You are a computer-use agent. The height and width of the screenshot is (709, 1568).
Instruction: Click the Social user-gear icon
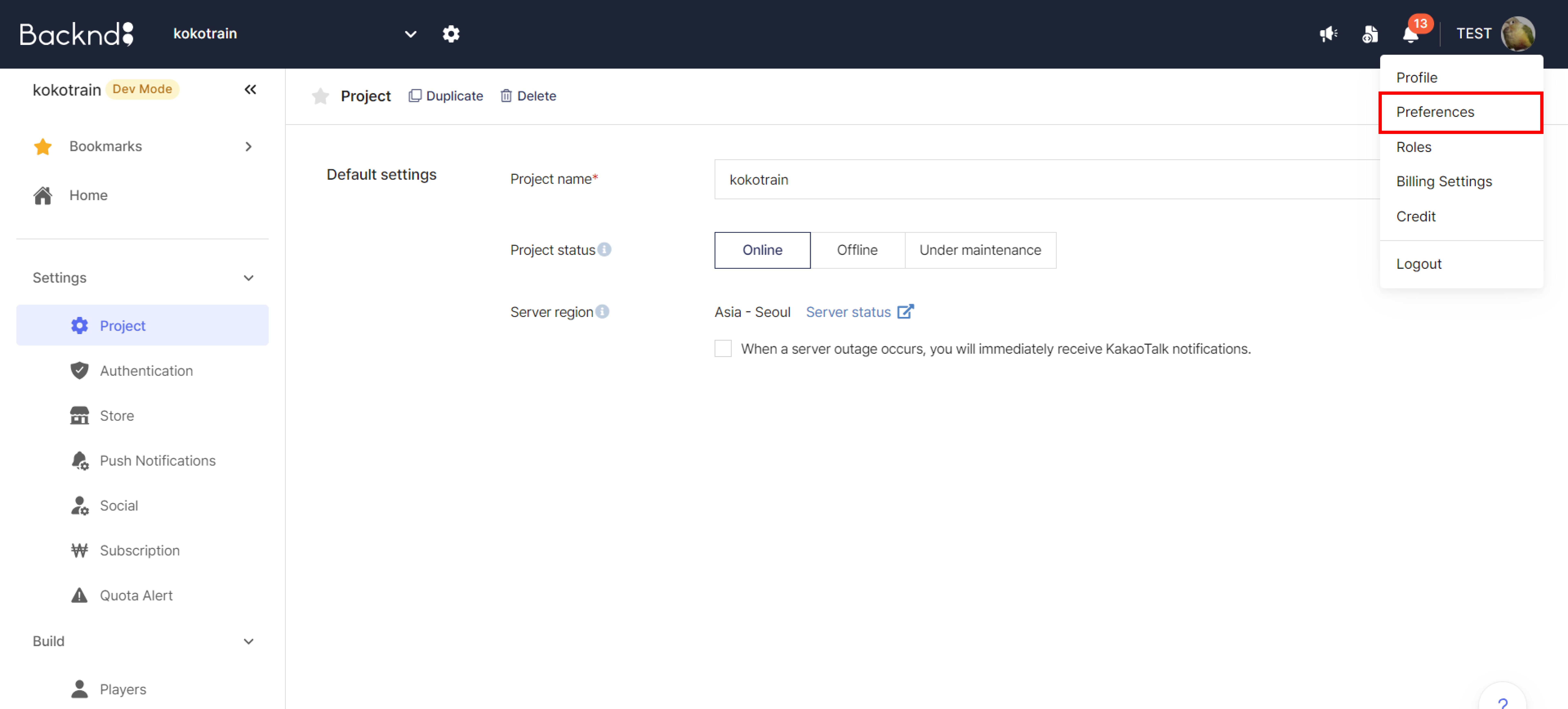point(80,506)
